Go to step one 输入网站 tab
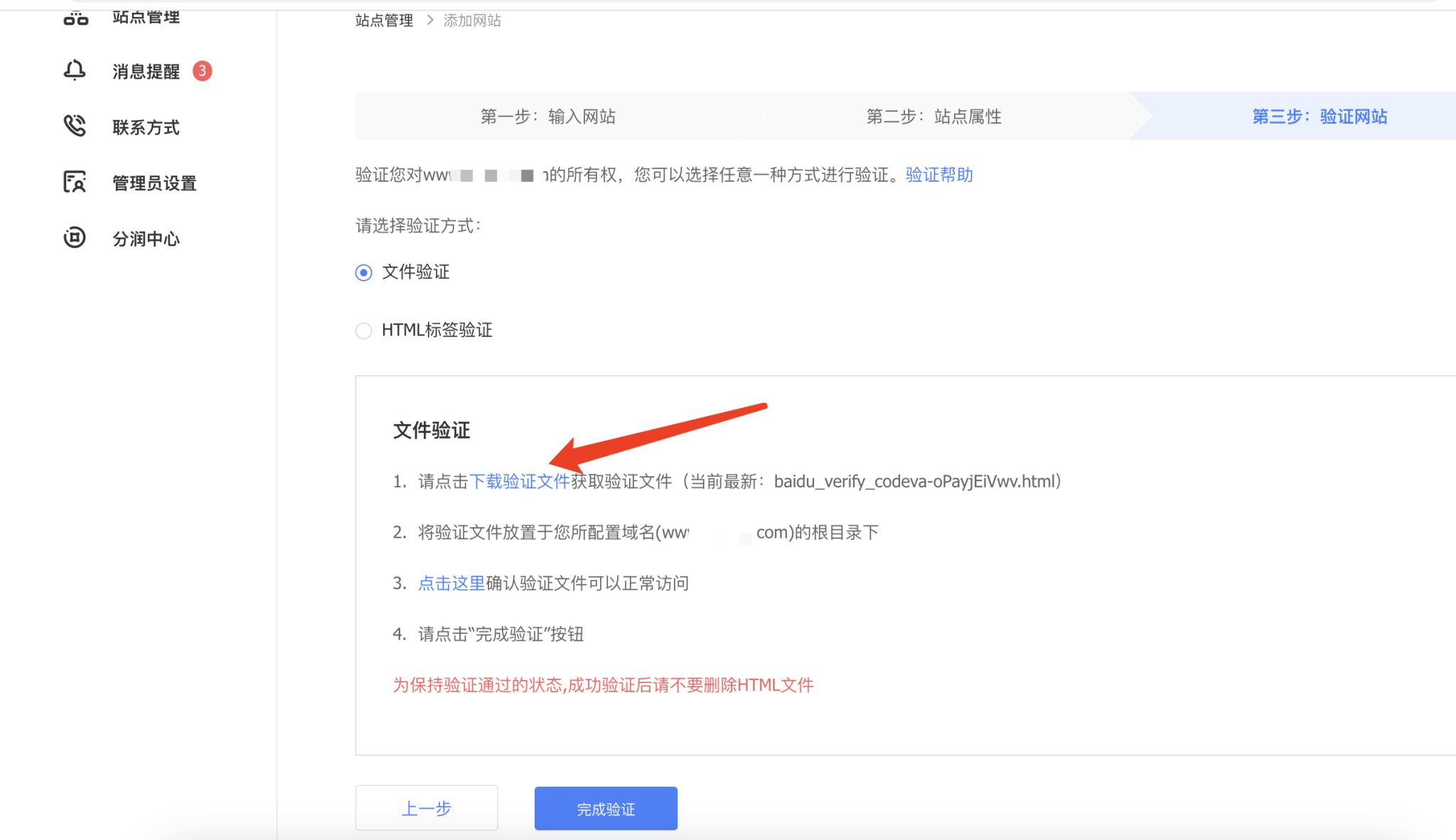Image resolution: width=1456 pixels, height=840 pixels. tap(547, 117)
